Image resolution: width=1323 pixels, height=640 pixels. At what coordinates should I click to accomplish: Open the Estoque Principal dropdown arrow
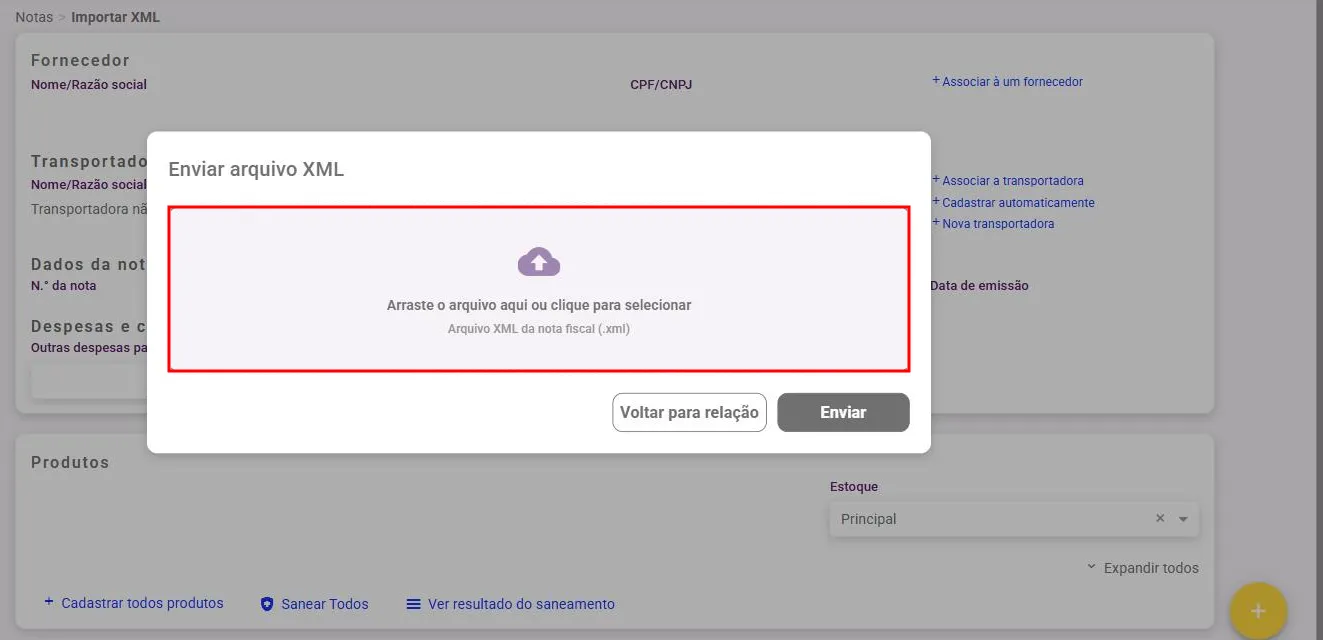click(x=1183, y=520)
